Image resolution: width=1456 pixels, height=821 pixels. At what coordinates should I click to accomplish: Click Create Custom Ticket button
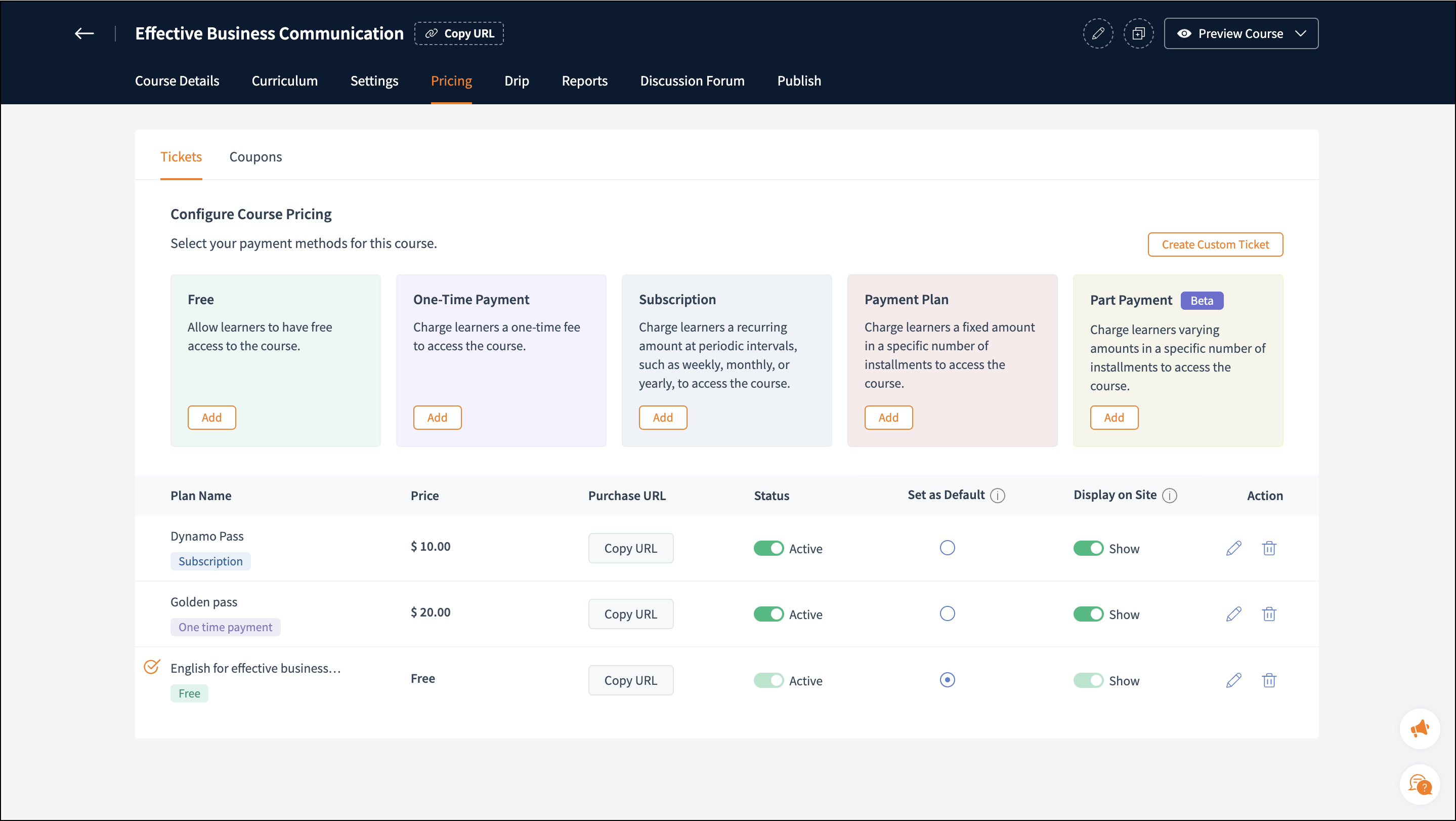tap(1215, 244)
